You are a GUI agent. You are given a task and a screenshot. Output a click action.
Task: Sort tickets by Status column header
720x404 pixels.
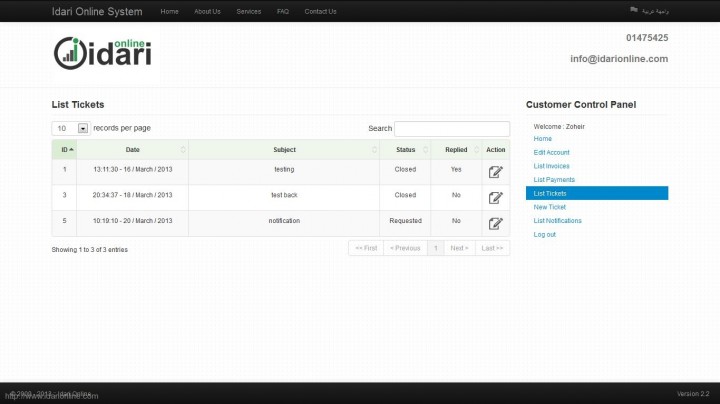point(405,149)
